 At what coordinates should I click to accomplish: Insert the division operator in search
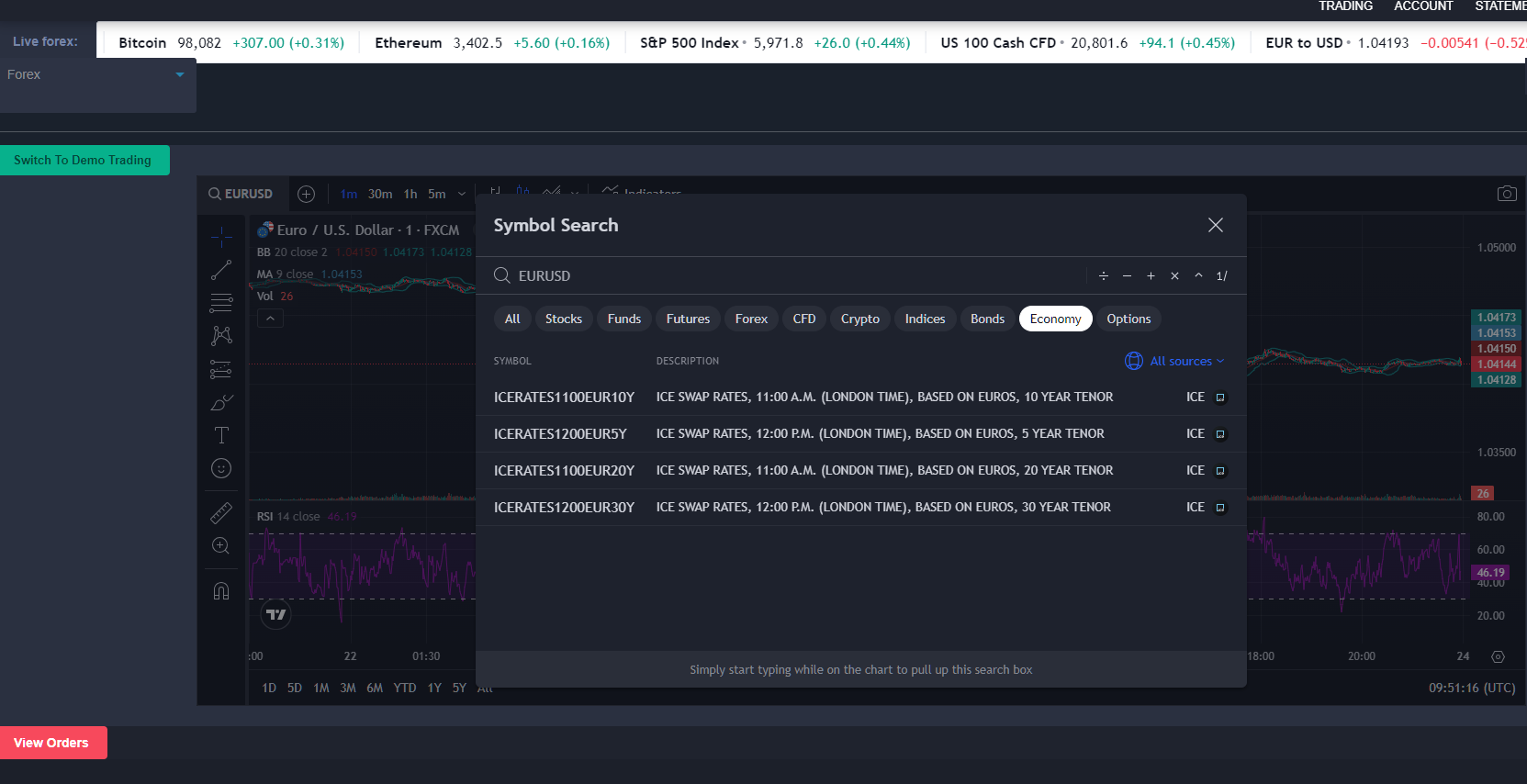[1104, 275]
